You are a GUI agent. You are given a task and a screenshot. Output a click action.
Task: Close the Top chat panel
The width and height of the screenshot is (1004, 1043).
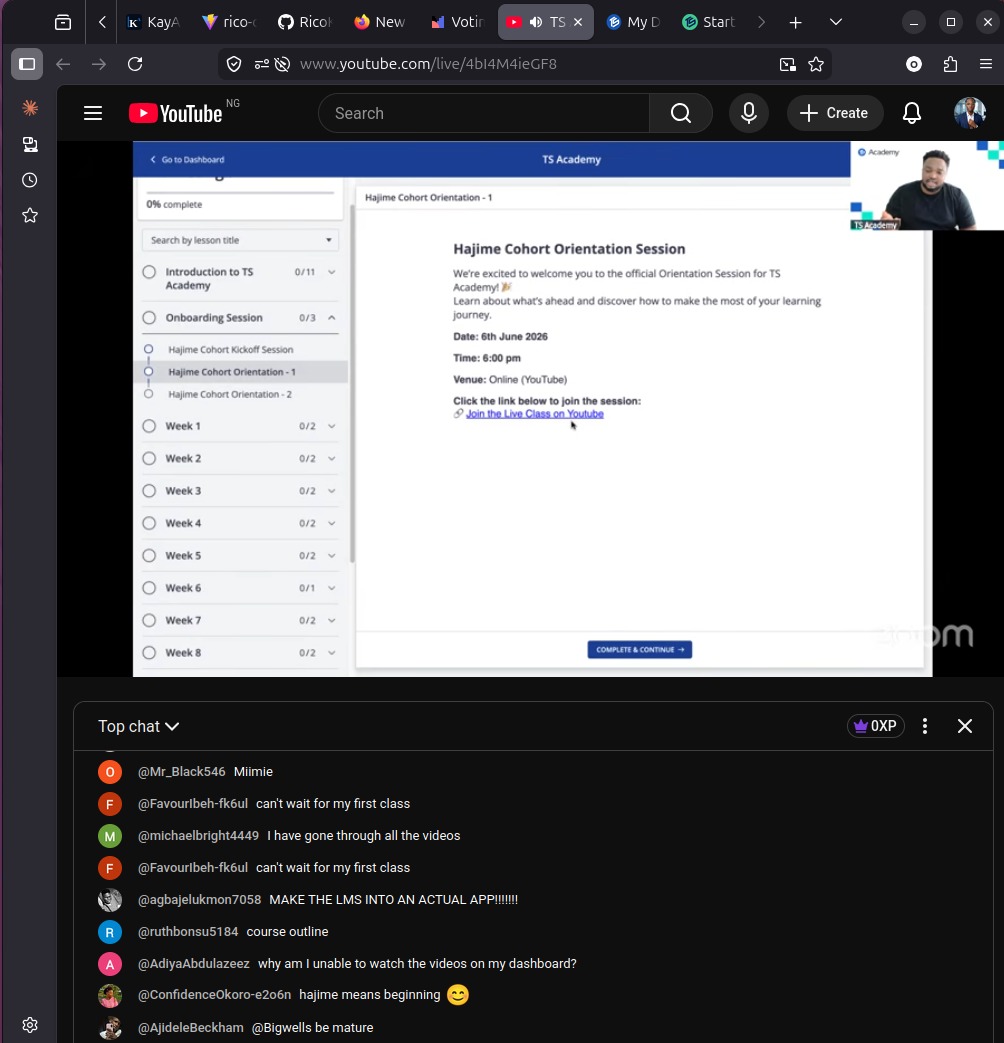pos(965,726)
